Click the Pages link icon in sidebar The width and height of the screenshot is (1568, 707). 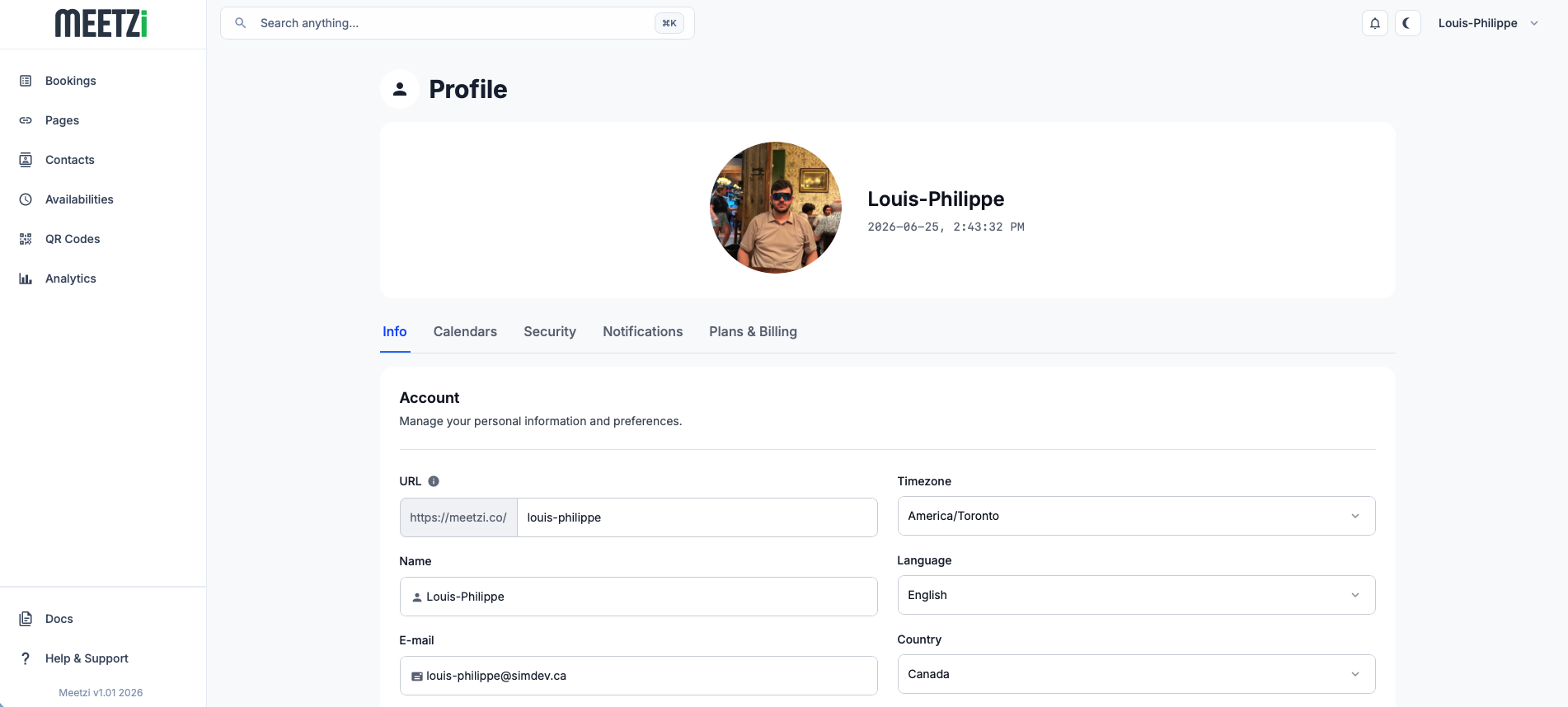[26, 120]
